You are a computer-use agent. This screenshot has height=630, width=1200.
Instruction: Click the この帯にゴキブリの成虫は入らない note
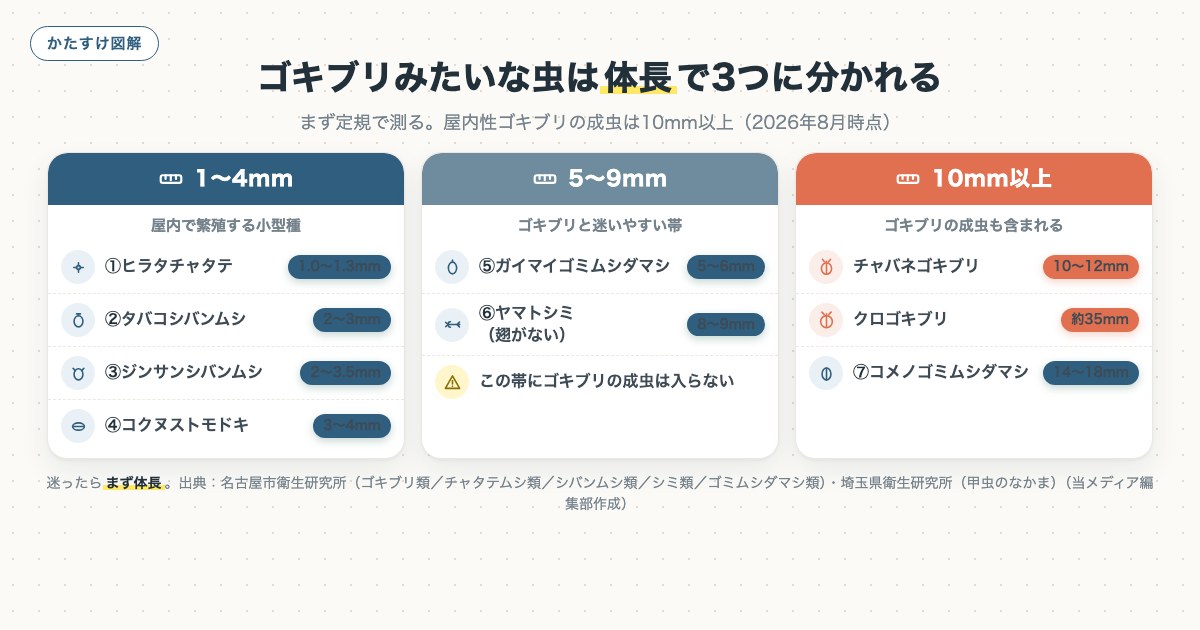[x=607, y=382]
